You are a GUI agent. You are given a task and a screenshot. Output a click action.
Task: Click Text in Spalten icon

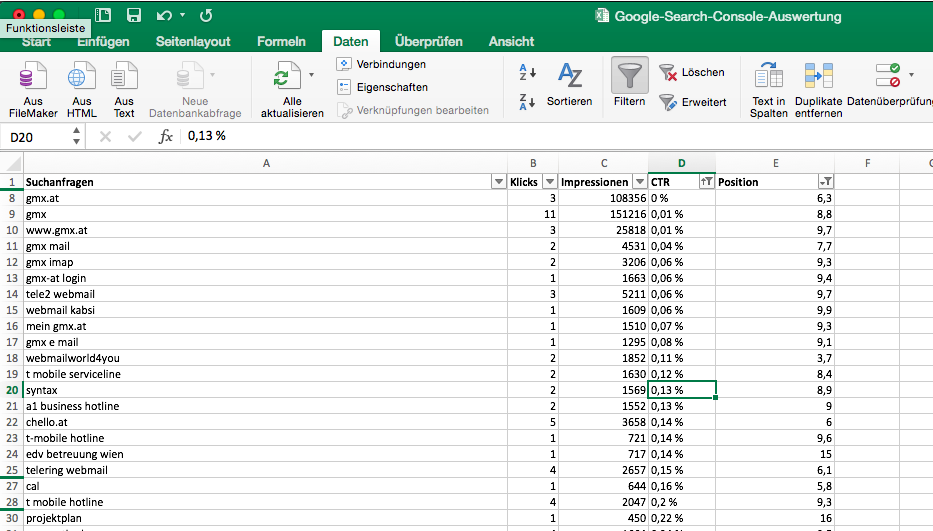click(x=768, y=77)
